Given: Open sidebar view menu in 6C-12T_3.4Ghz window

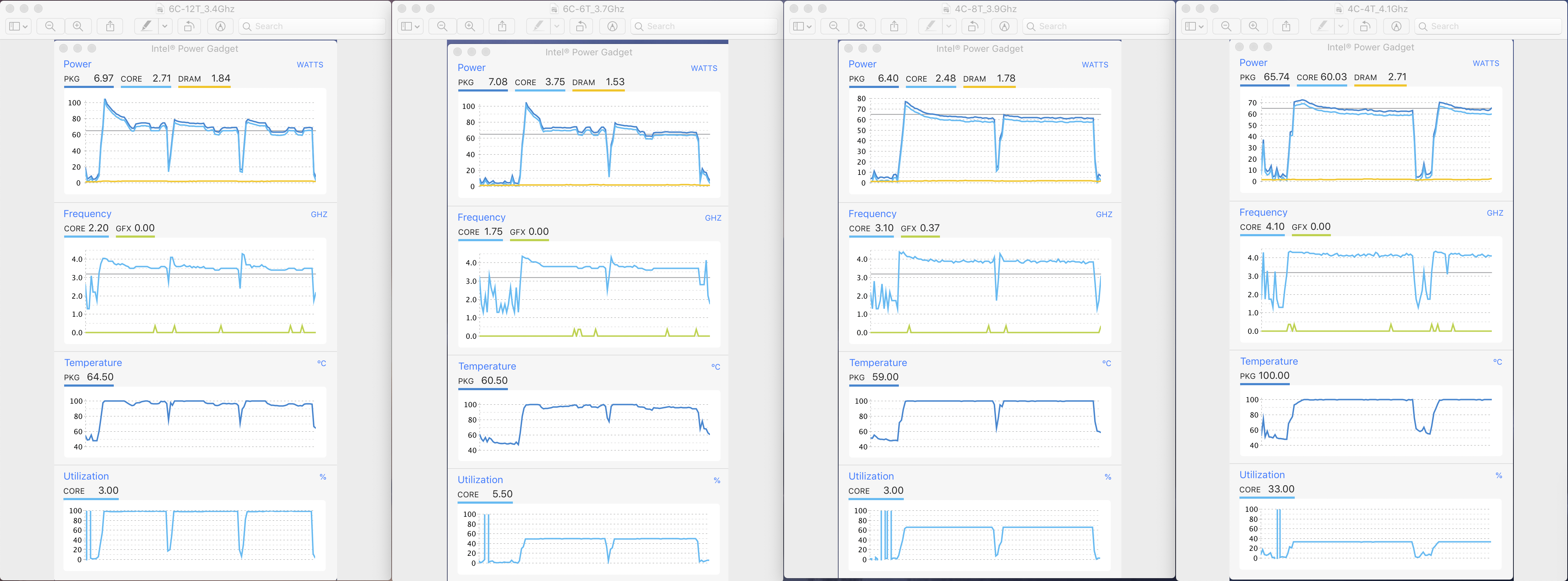Looking at the screenshot, I should click(18, 26).
